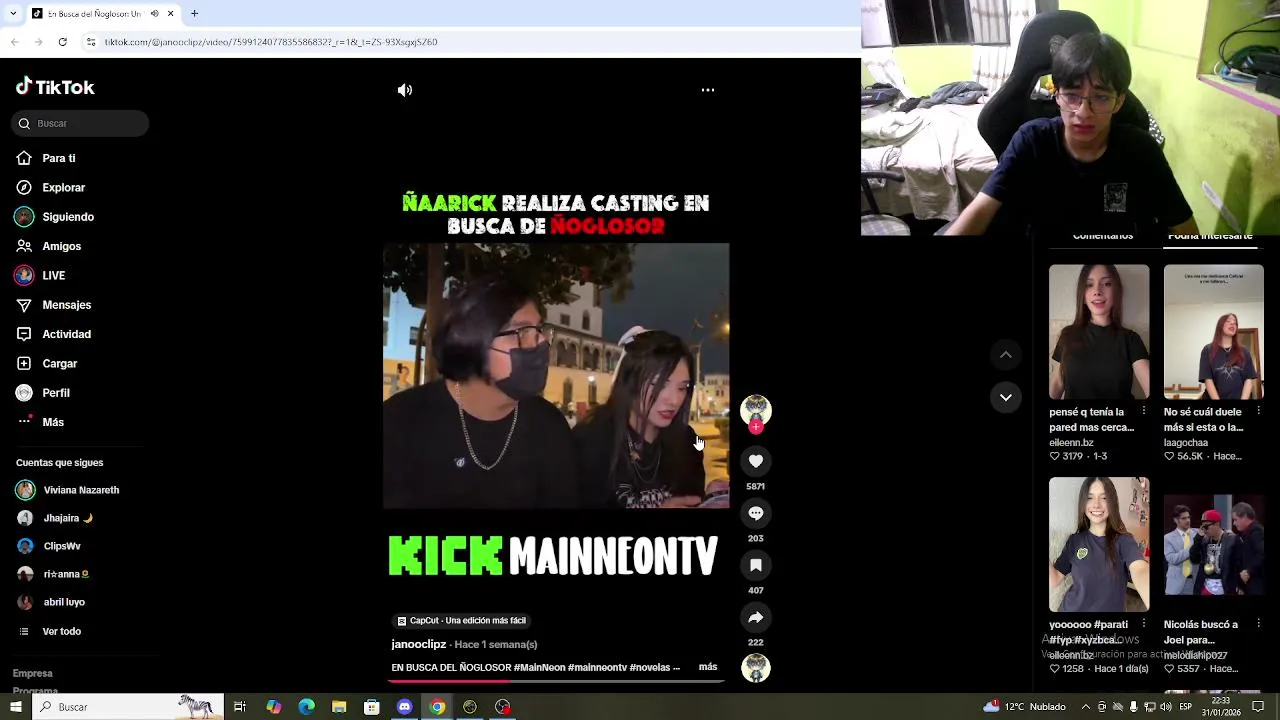
Task: Open File Explorer from taskbar
Action: coord(339,707)
